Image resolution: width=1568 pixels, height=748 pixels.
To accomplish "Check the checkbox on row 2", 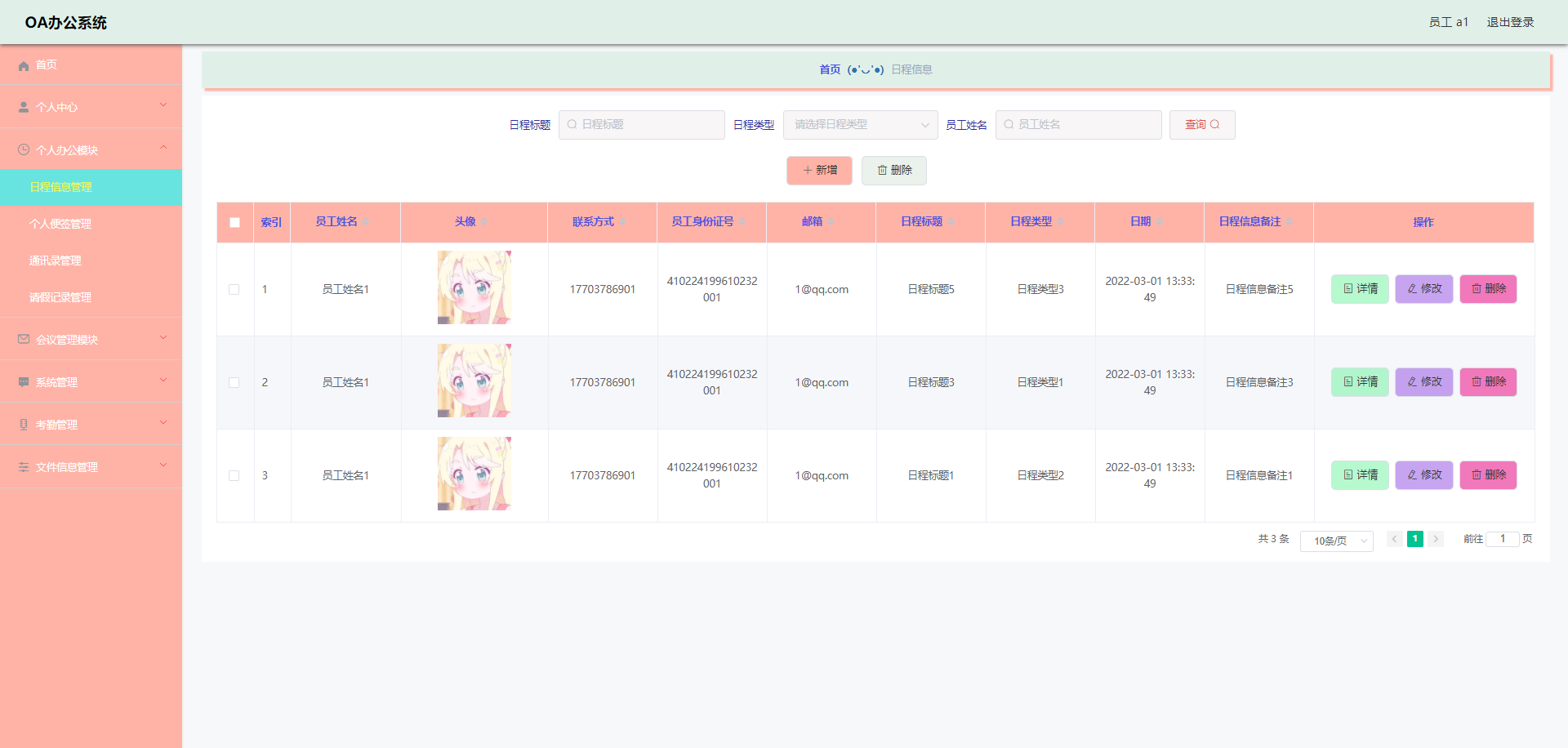I will click(x=234, y=381).
